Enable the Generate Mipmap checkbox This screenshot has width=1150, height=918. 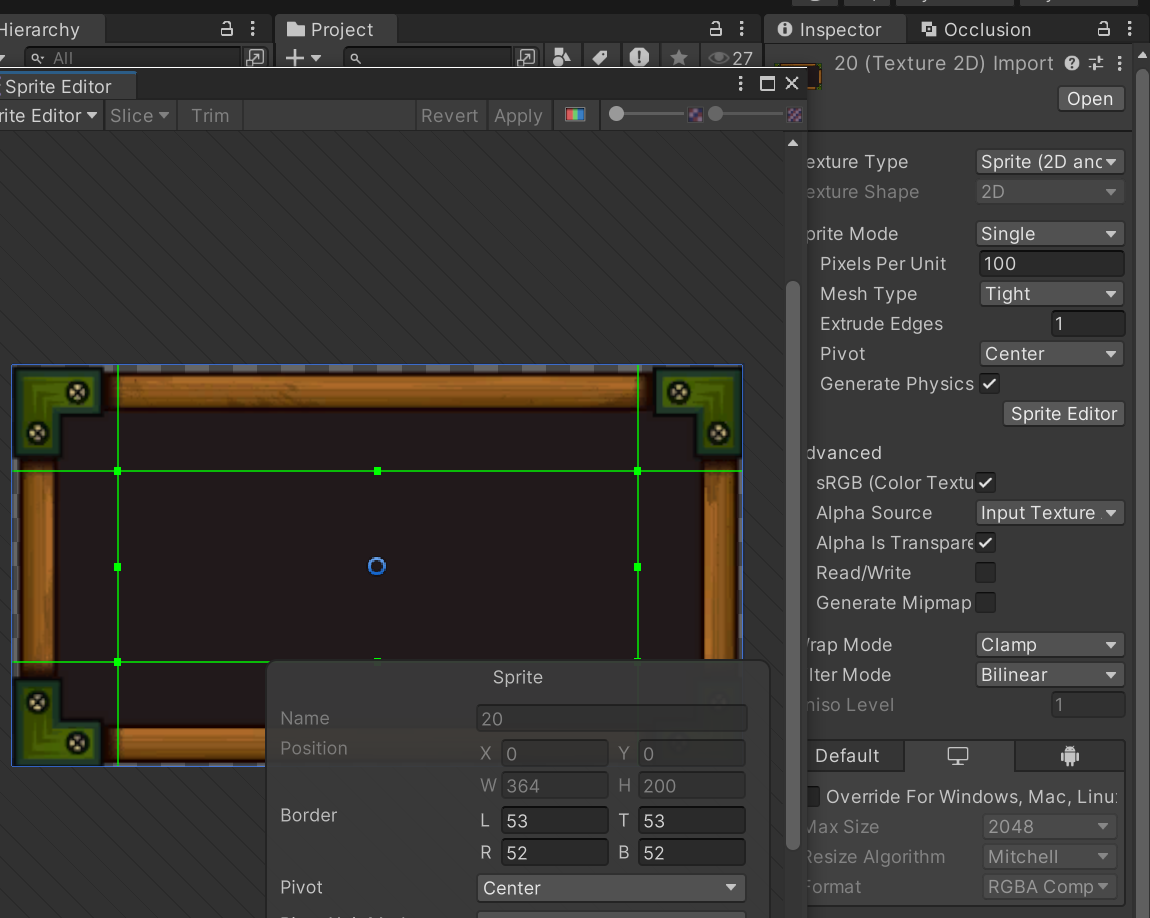click(x=986, y=603)
